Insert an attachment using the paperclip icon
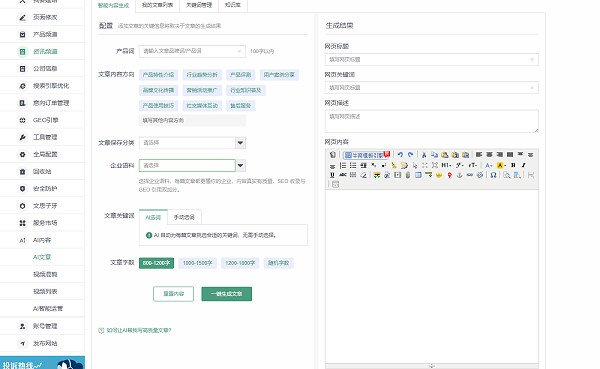 click(408, 175)
